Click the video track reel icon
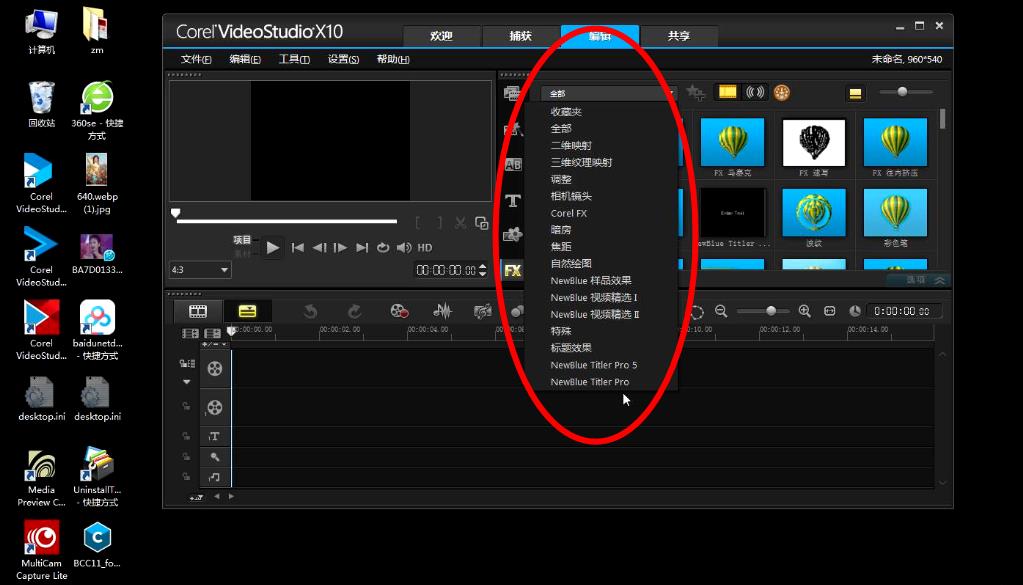The width and height of the screenshot is (1023, 585). point(215,368)
